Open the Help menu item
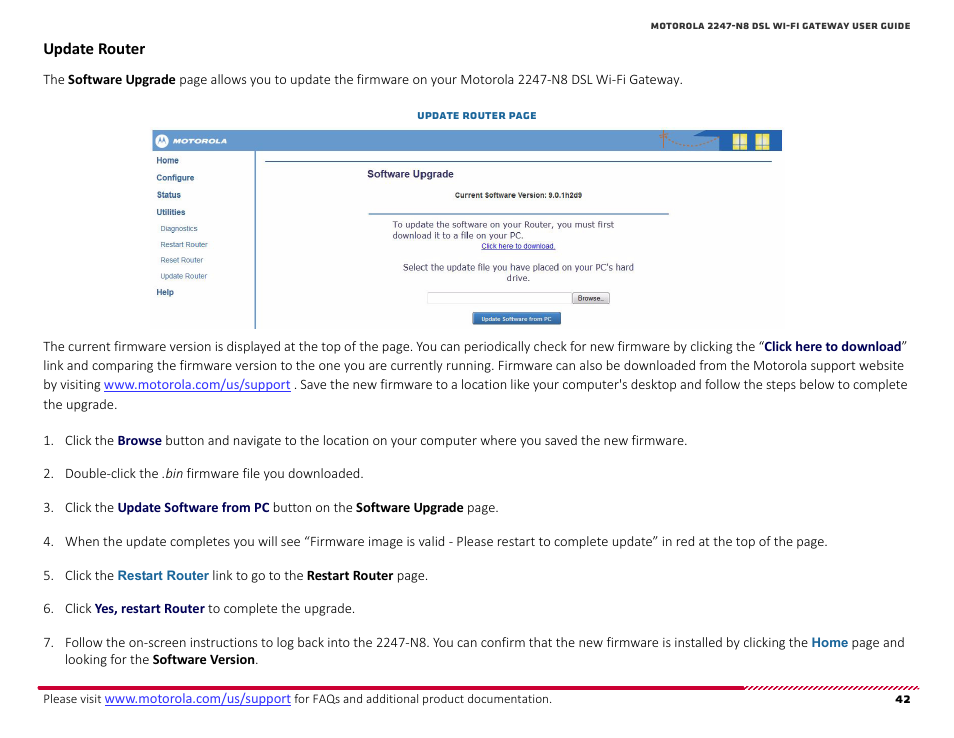This screenshot has width=954, height=738. pyautogui.click(x=165, y=292)
